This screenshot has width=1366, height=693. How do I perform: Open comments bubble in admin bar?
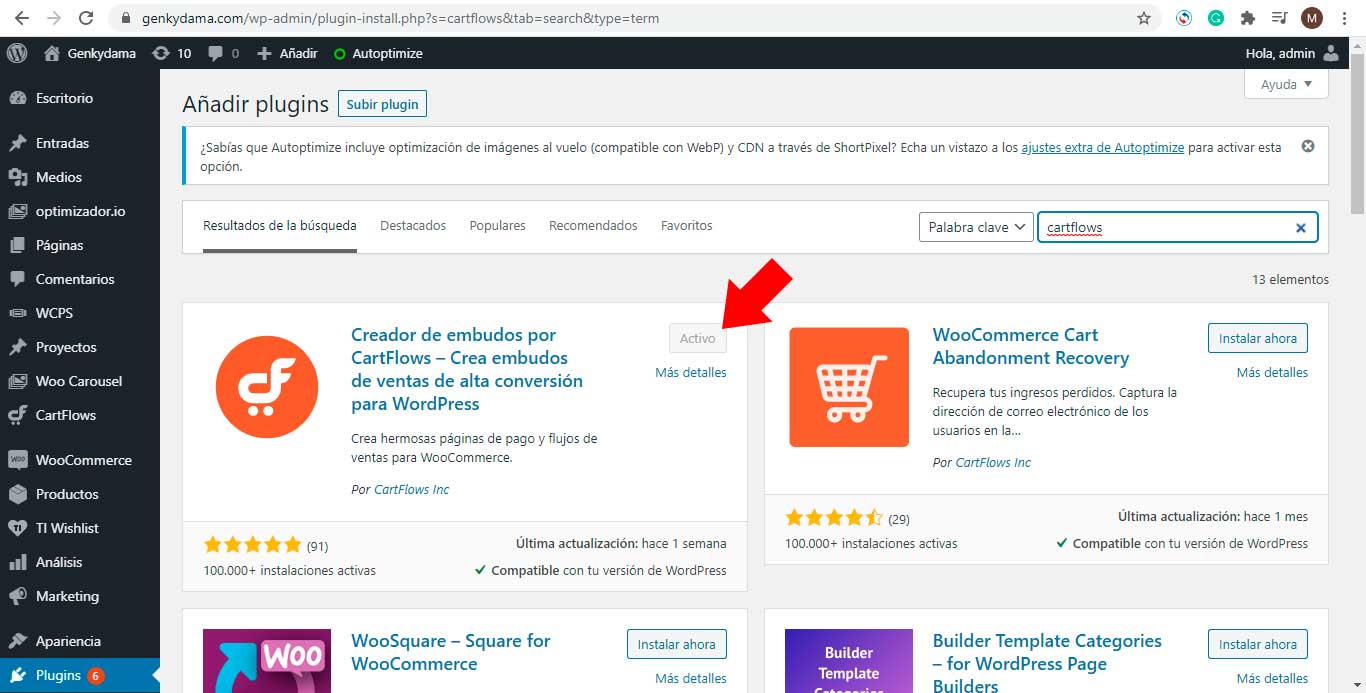tap(223, 53)
